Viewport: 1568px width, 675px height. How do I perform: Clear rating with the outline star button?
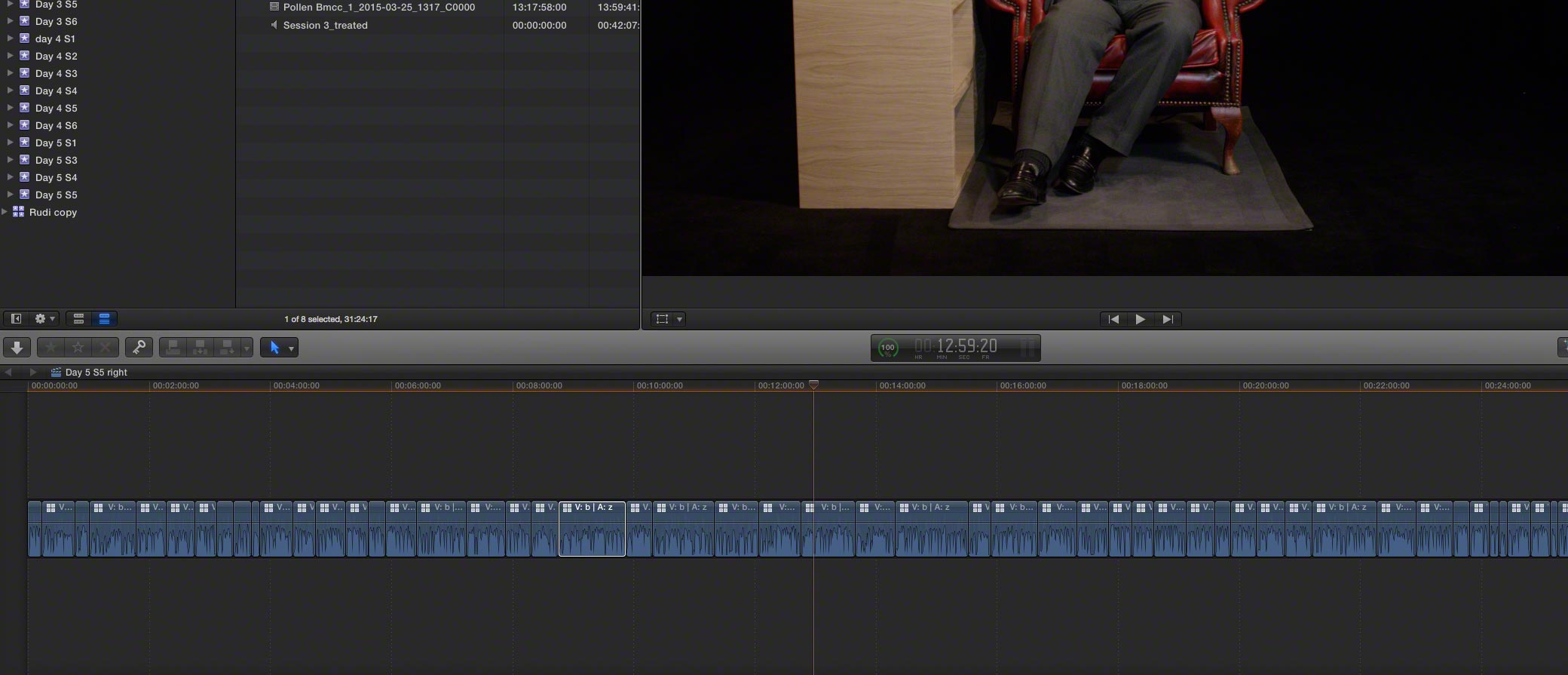point(78,347)
